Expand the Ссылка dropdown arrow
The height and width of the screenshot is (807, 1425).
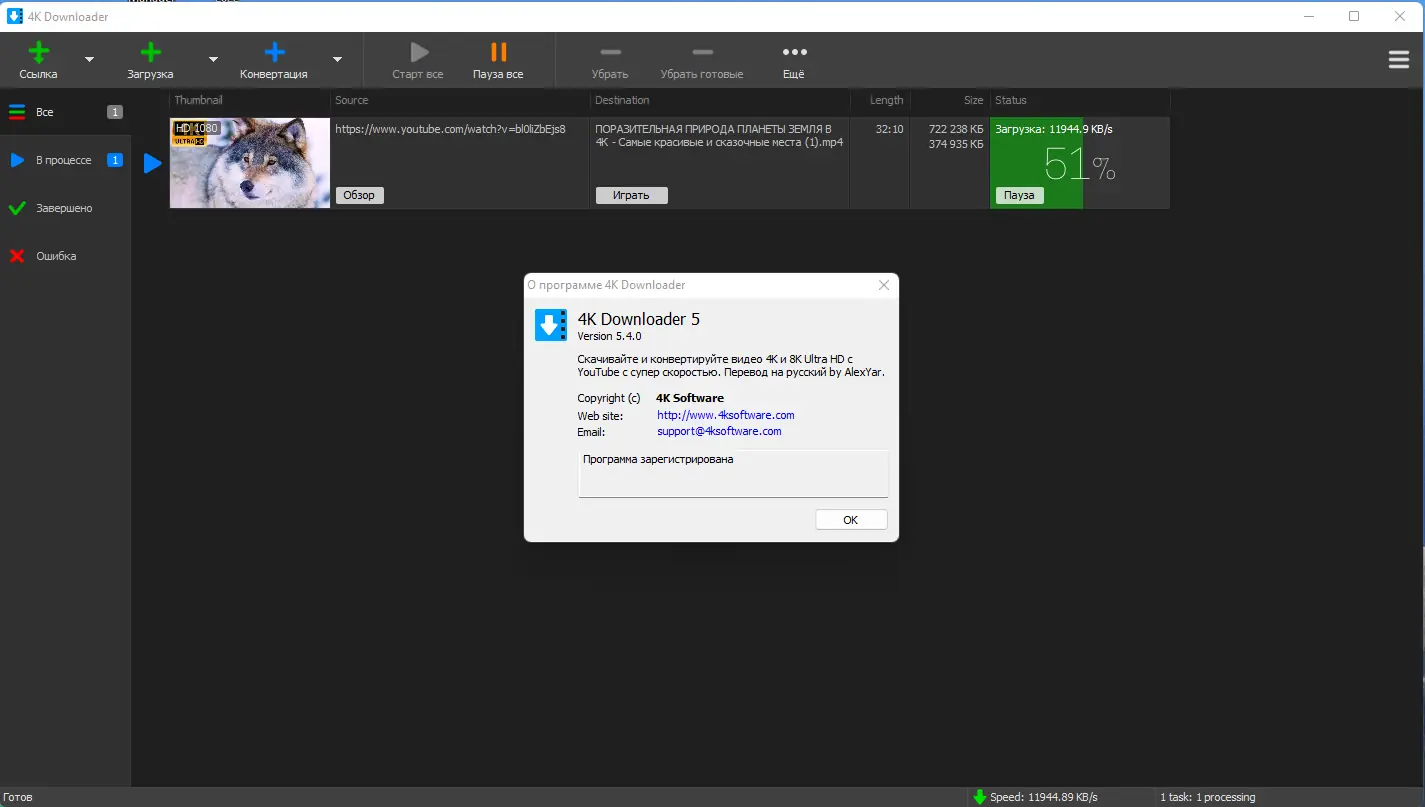pos(89,60)
